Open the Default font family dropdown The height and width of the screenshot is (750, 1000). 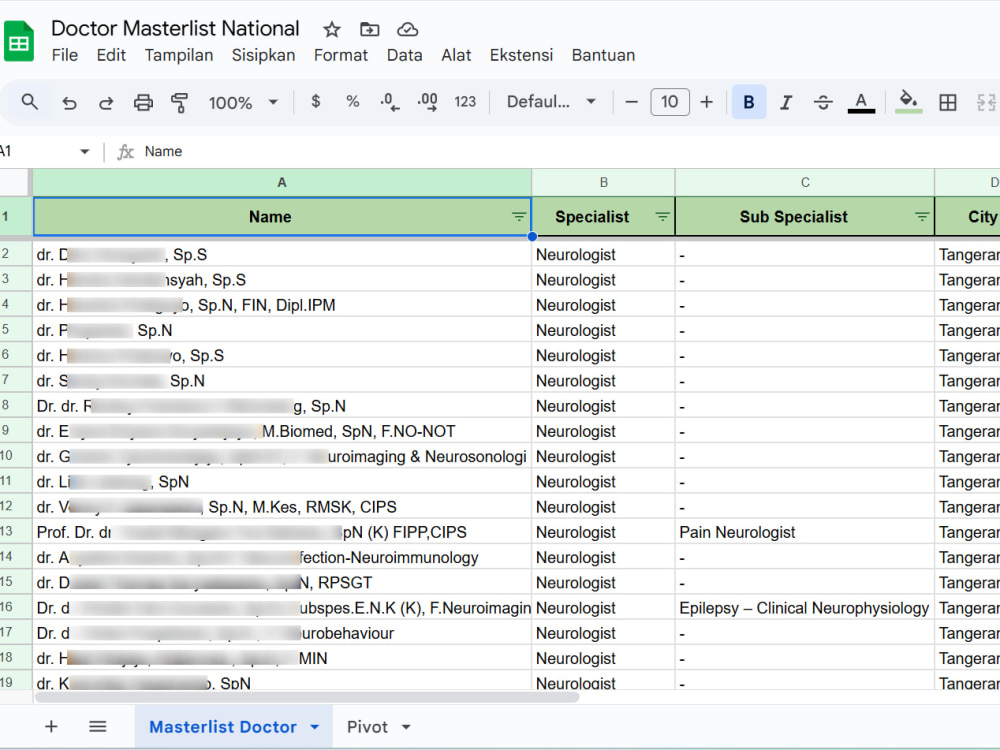(551, 102)
